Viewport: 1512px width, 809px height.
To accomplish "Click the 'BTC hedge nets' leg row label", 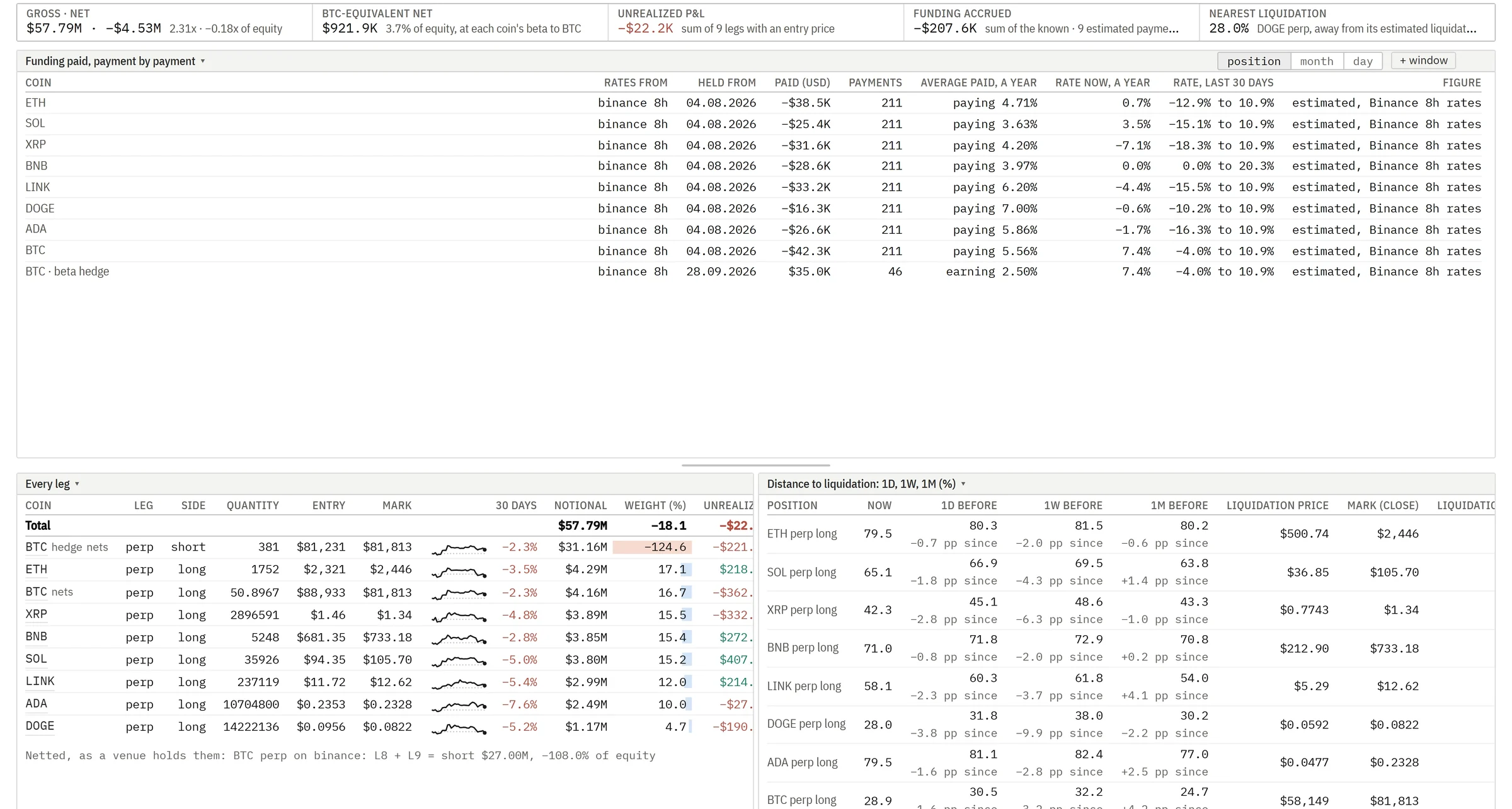I will (x=66, y=547).
